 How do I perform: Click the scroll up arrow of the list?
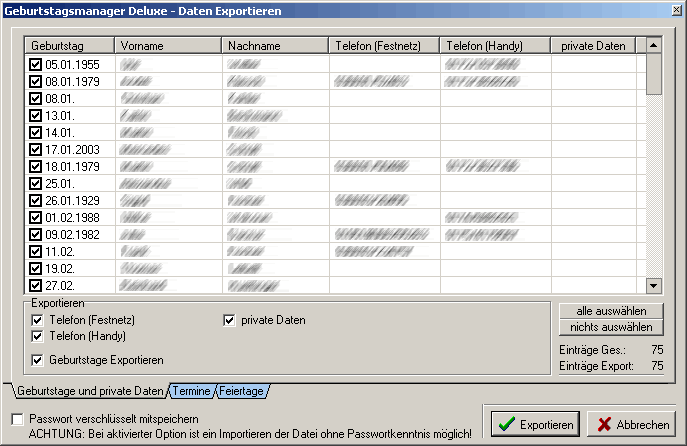tap(654, 46)
